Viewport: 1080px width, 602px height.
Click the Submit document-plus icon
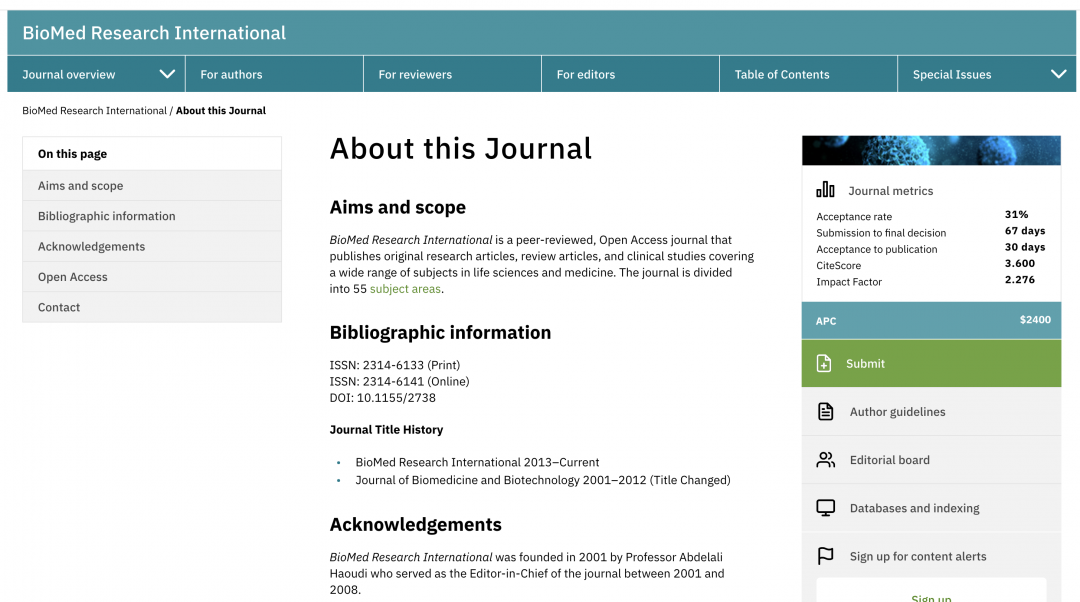coord(824,363)
